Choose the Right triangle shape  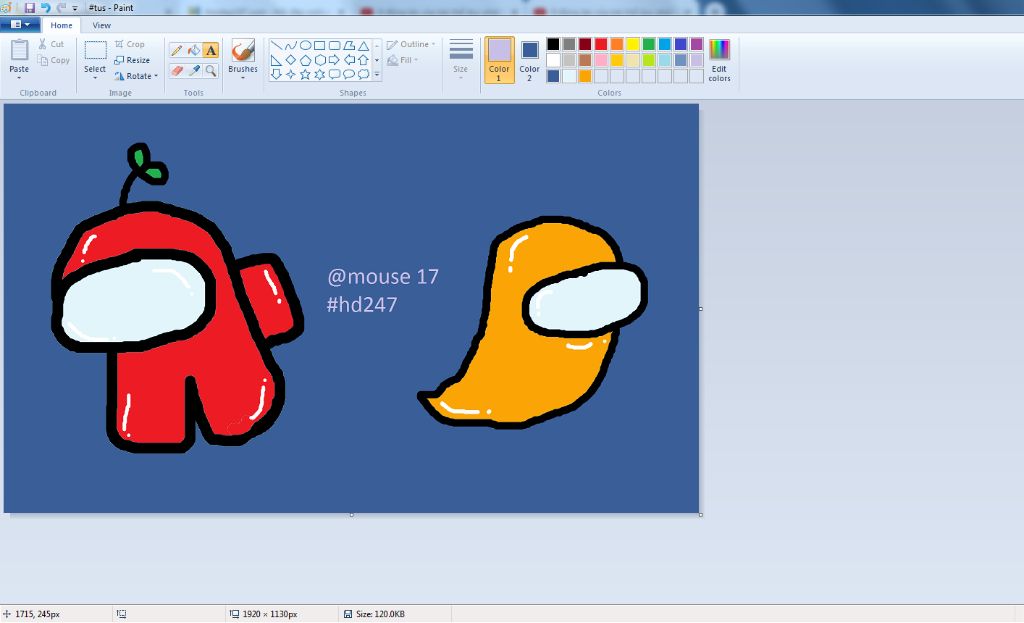pyautogui.click(x=276, y=60)
